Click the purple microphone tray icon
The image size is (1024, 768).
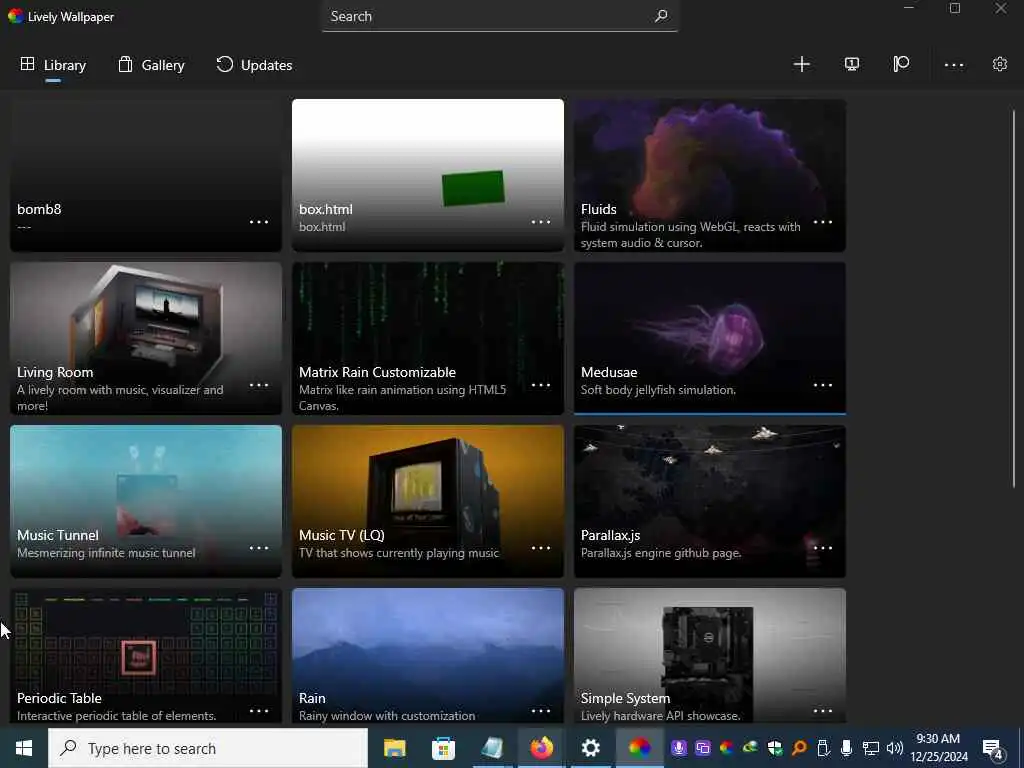coord(679,748)
